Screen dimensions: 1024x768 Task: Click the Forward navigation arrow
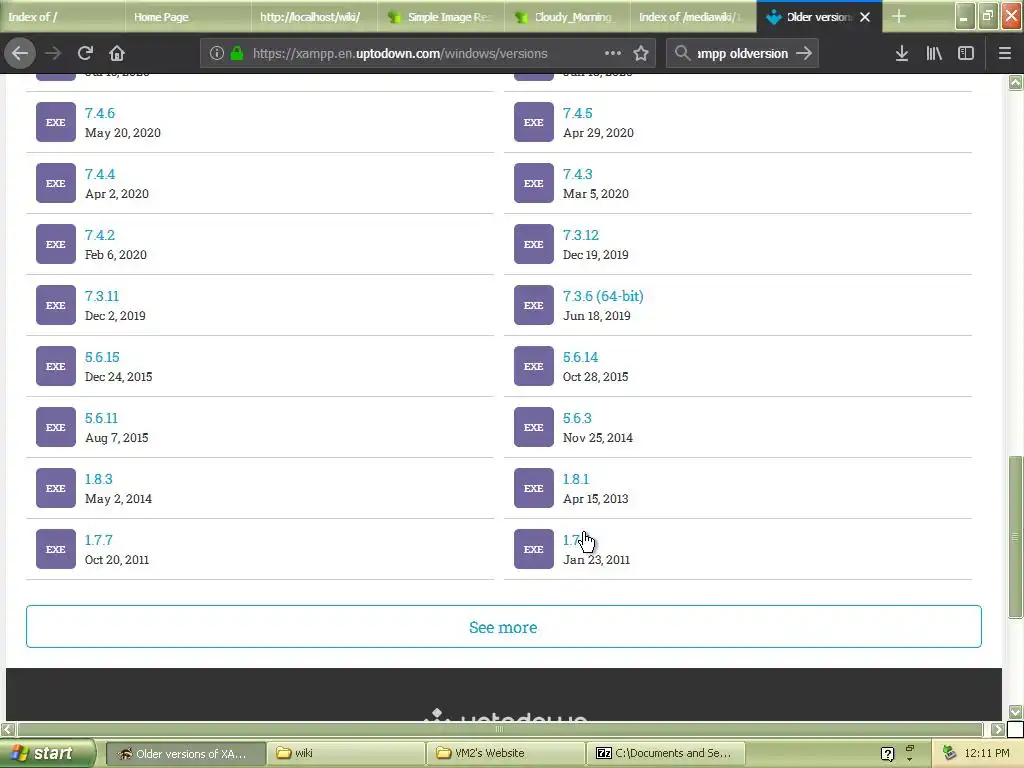pos(53,53)
